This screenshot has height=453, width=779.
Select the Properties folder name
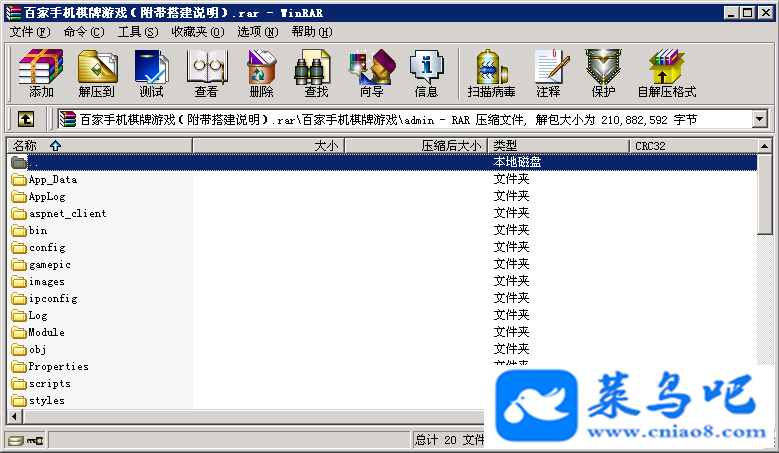[59, 367]
